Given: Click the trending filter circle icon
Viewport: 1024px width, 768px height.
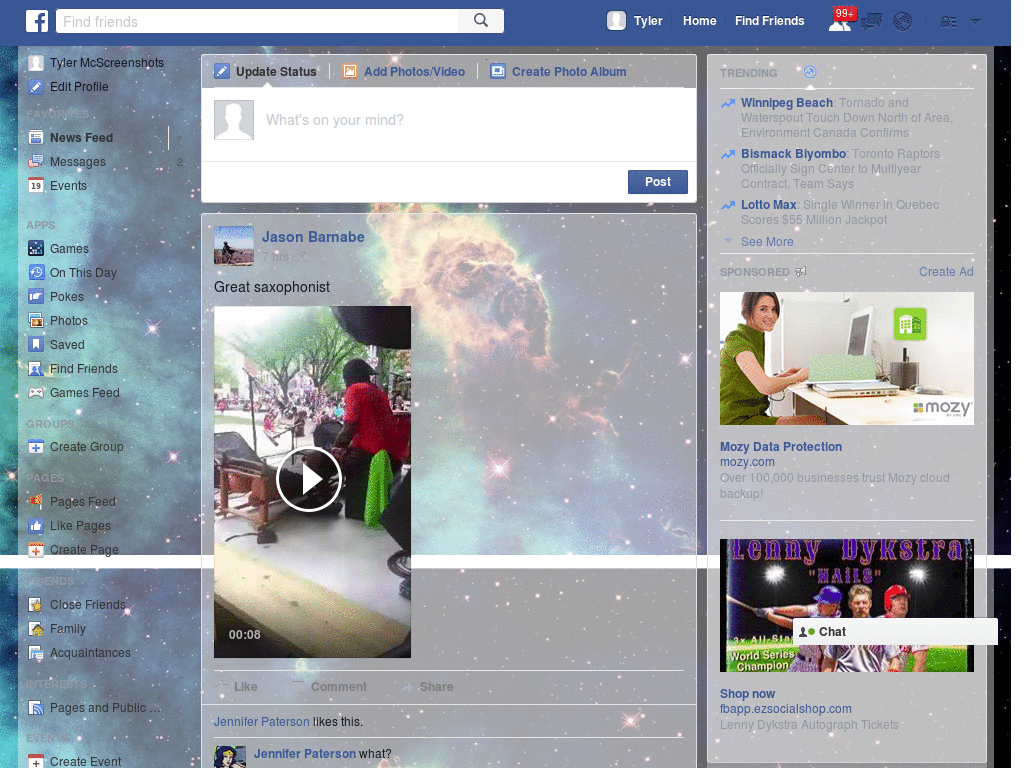Looking at the screenshot, I should point(810,72).
